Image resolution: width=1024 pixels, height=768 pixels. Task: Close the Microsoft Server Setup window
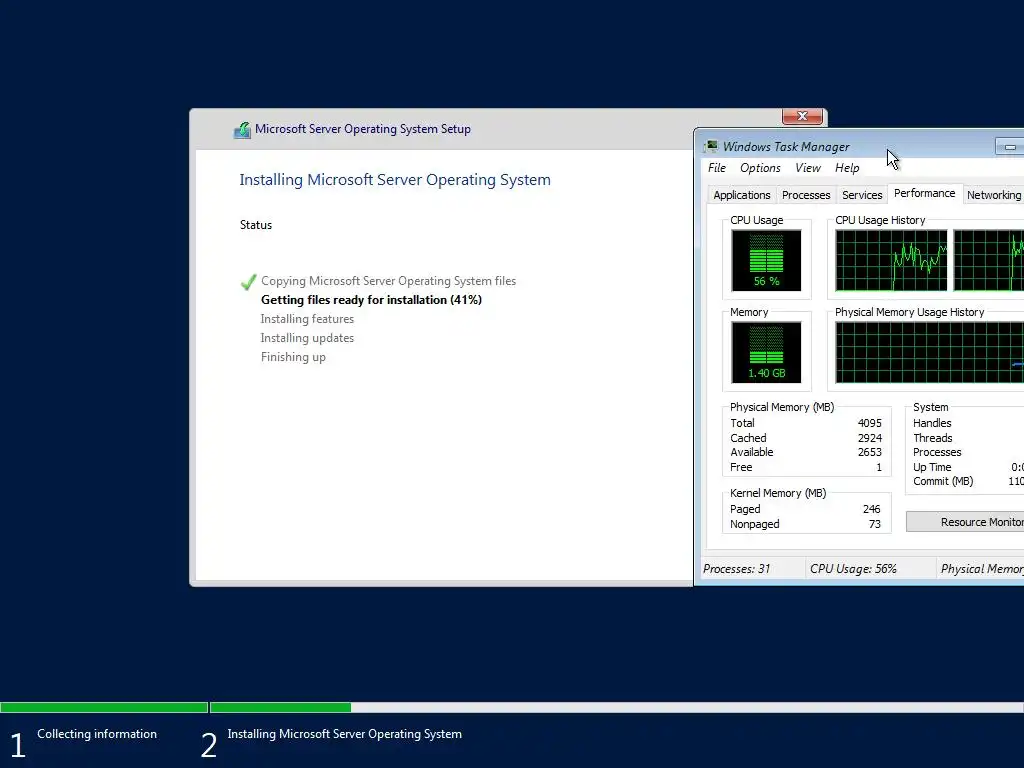802,116
